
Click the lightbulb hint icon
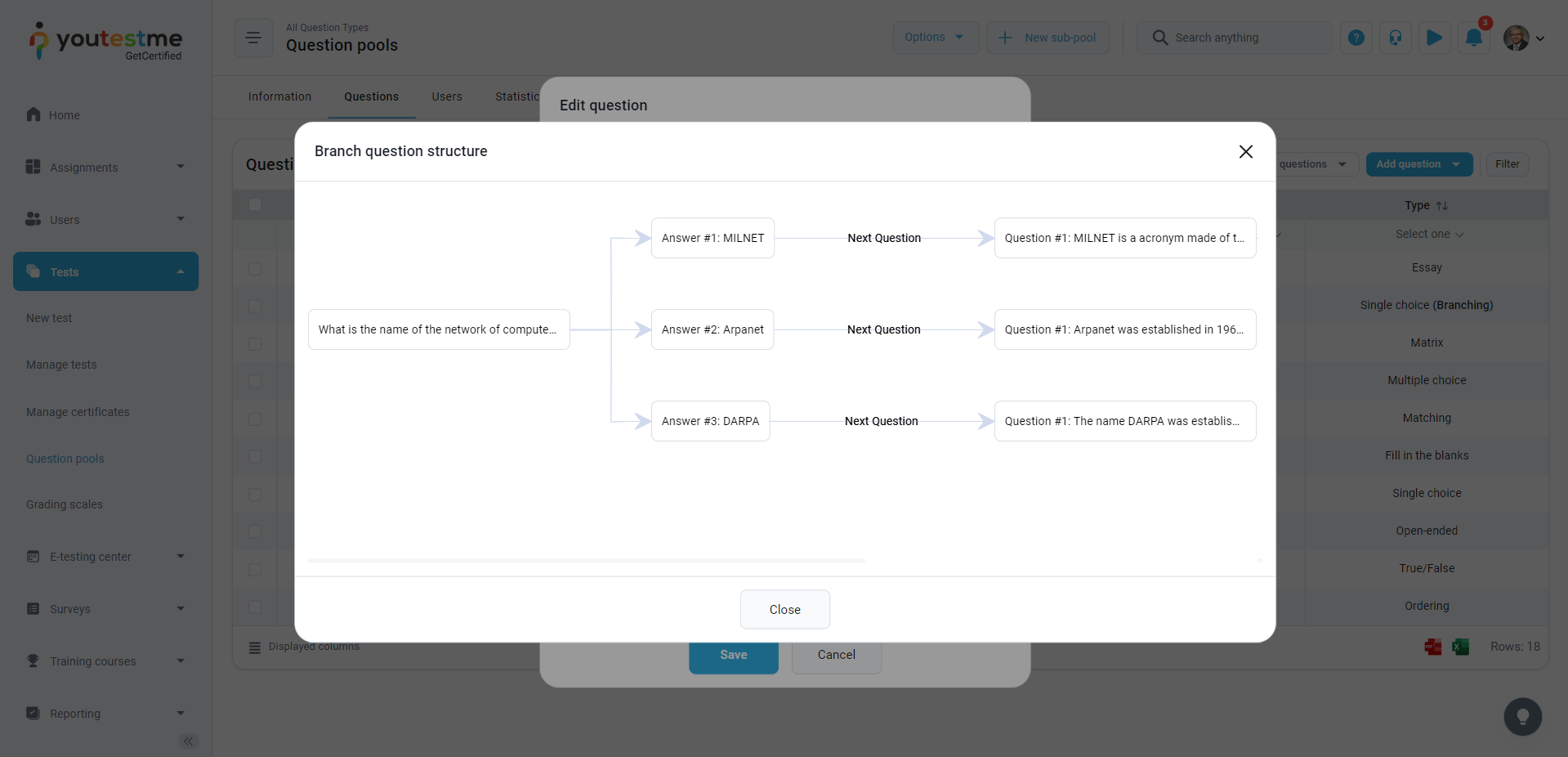1522,717
